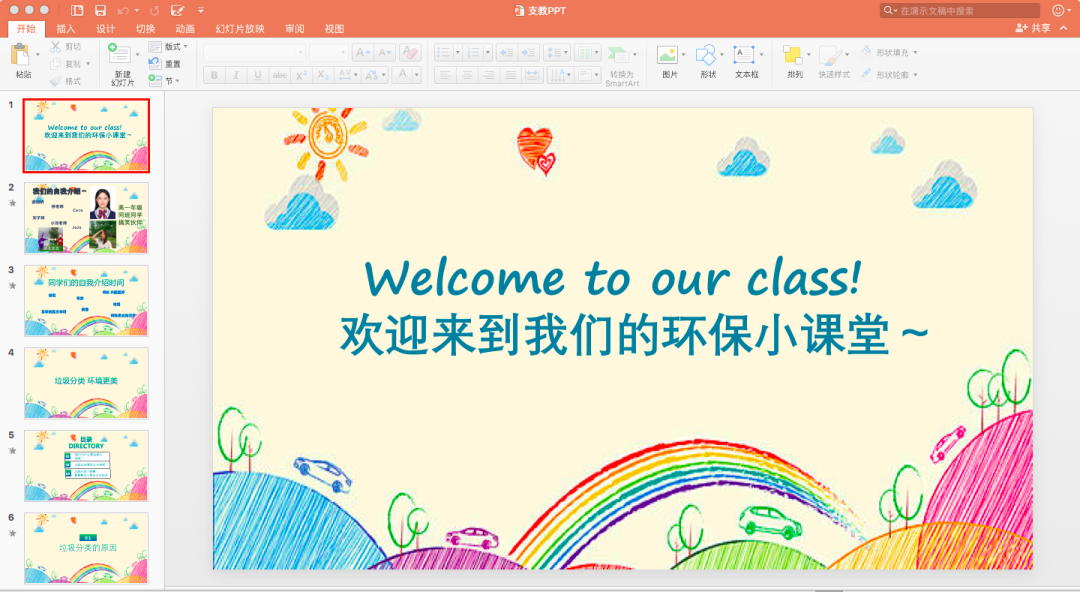Click the Align right icon
Screen dimensions: 1080x592
coord(489,75)
